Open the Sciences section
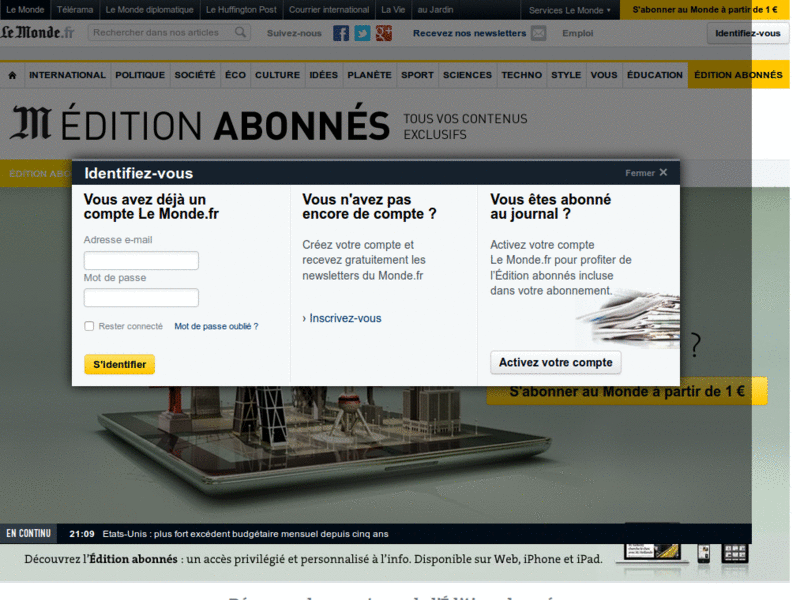 pos(467,75)
